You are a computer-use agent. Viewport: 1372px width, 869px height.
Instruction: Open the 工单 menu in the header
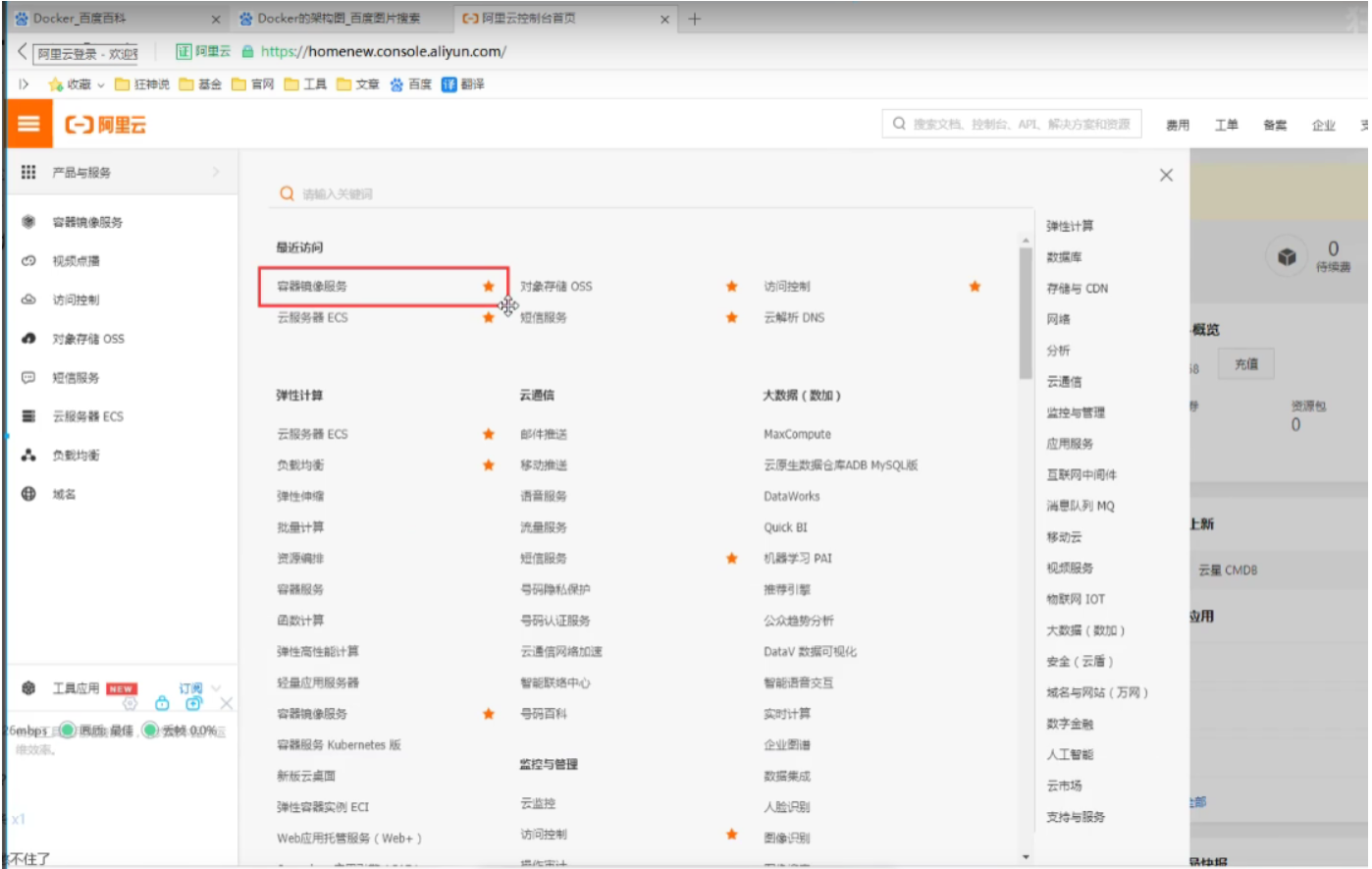coord(1227,125)
